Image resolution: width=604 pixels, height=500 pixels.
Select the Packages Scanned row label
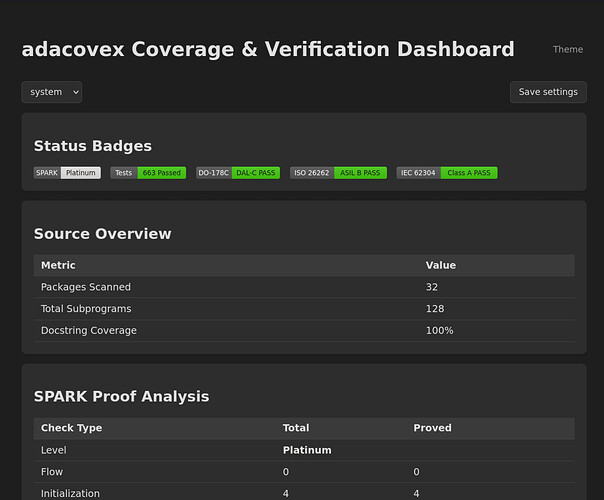click(x=86, y=287)
